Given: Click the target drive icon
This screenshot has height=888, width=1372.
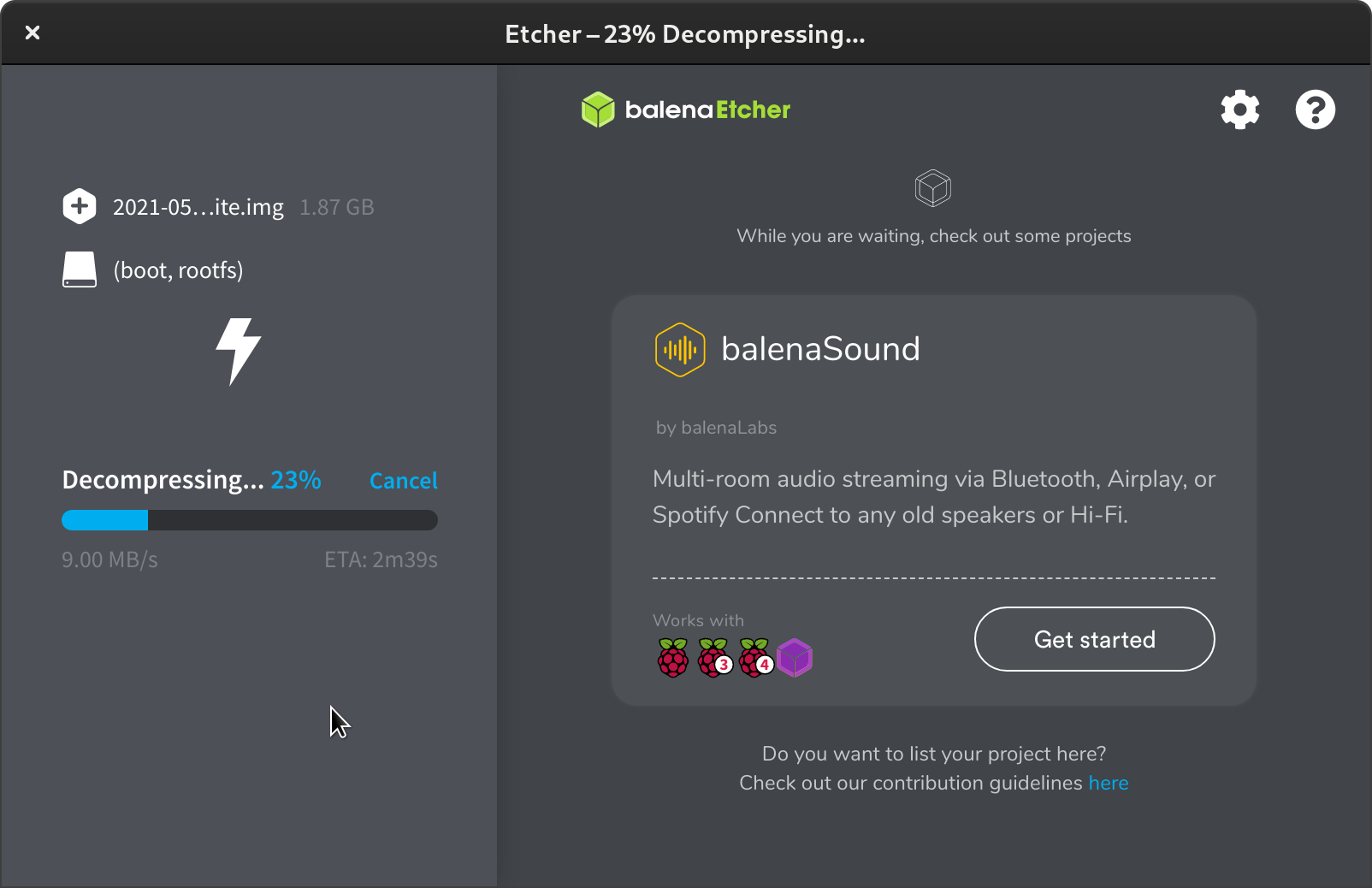Looking at the screenshot, I should [x=80, y=269].
